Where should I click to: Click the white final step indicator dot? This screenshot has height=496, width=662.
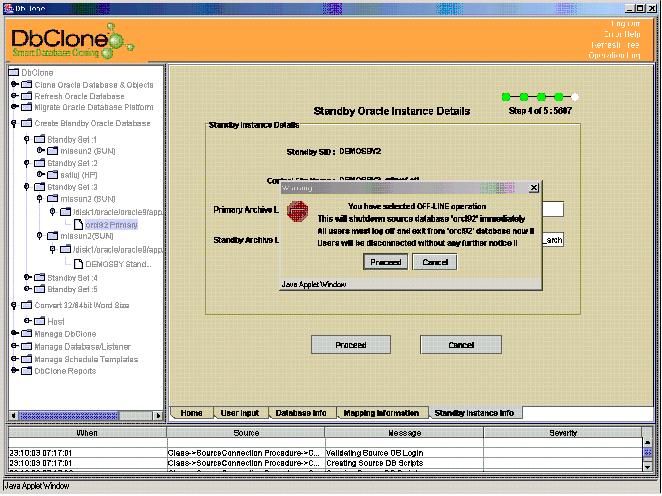click(575, 97)
